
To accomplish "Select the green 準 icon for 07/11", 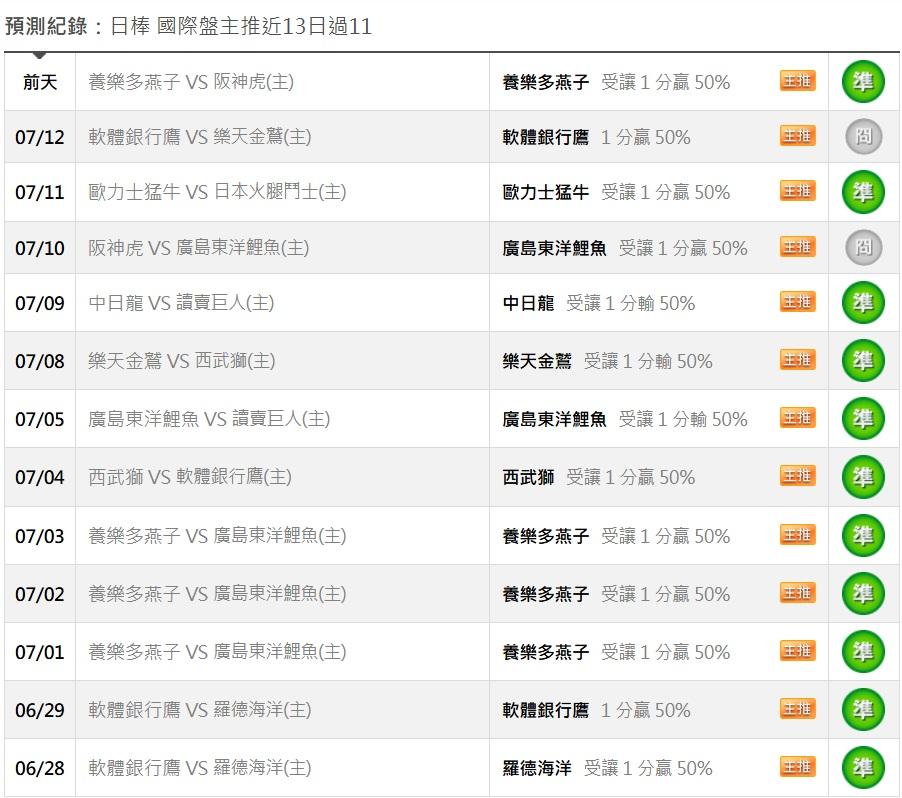I will (x=863, y=192).
